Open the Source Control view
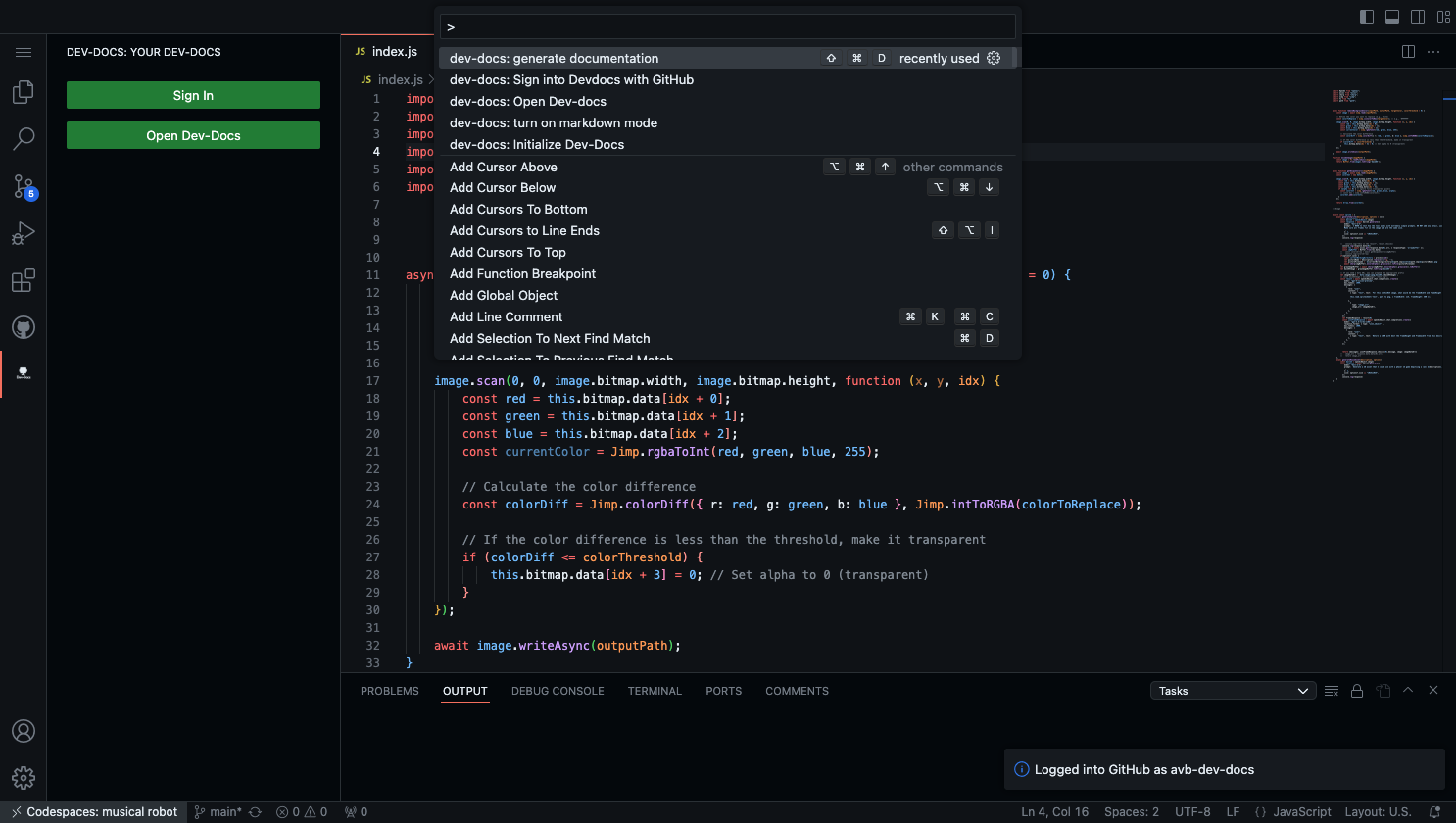This screenshot has height=823, width=1456. pyautogui.click(x=24, y=186)
